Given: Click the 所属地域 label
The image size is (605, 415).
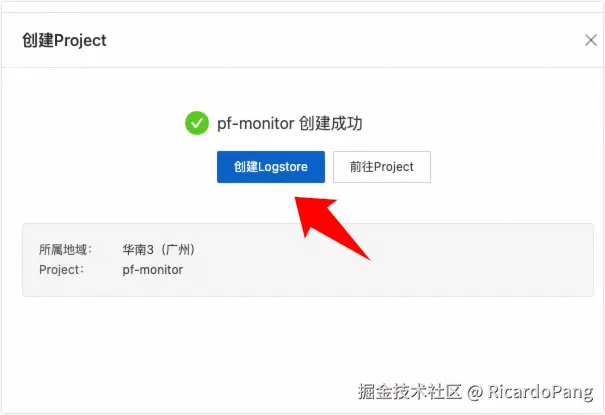Looking at the screenshot, I should (x=65, y=250).
